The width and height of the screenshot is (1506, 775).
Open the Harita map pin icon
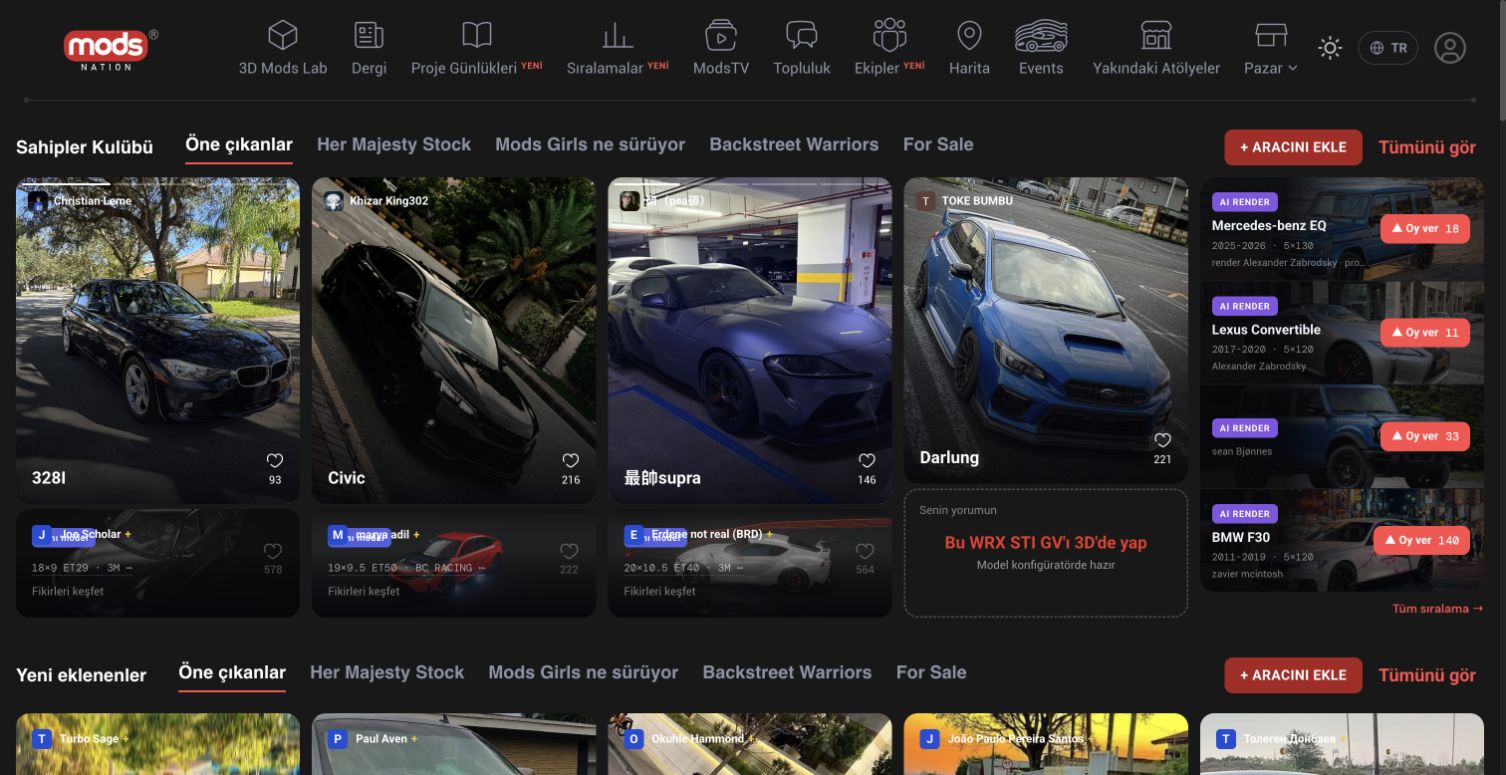pos(969,36)
